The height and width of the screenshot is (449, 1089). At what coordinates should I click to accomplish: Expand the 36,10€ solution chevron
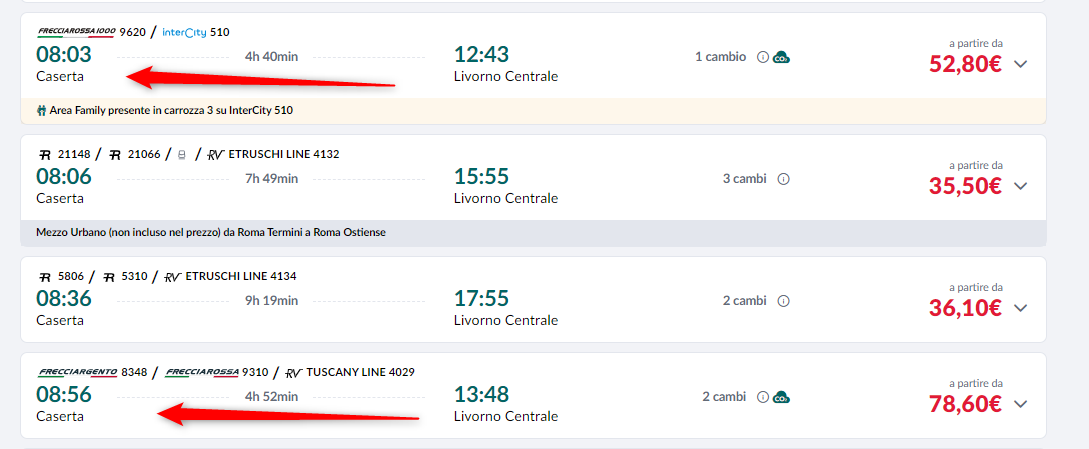tap(1020, 308)
